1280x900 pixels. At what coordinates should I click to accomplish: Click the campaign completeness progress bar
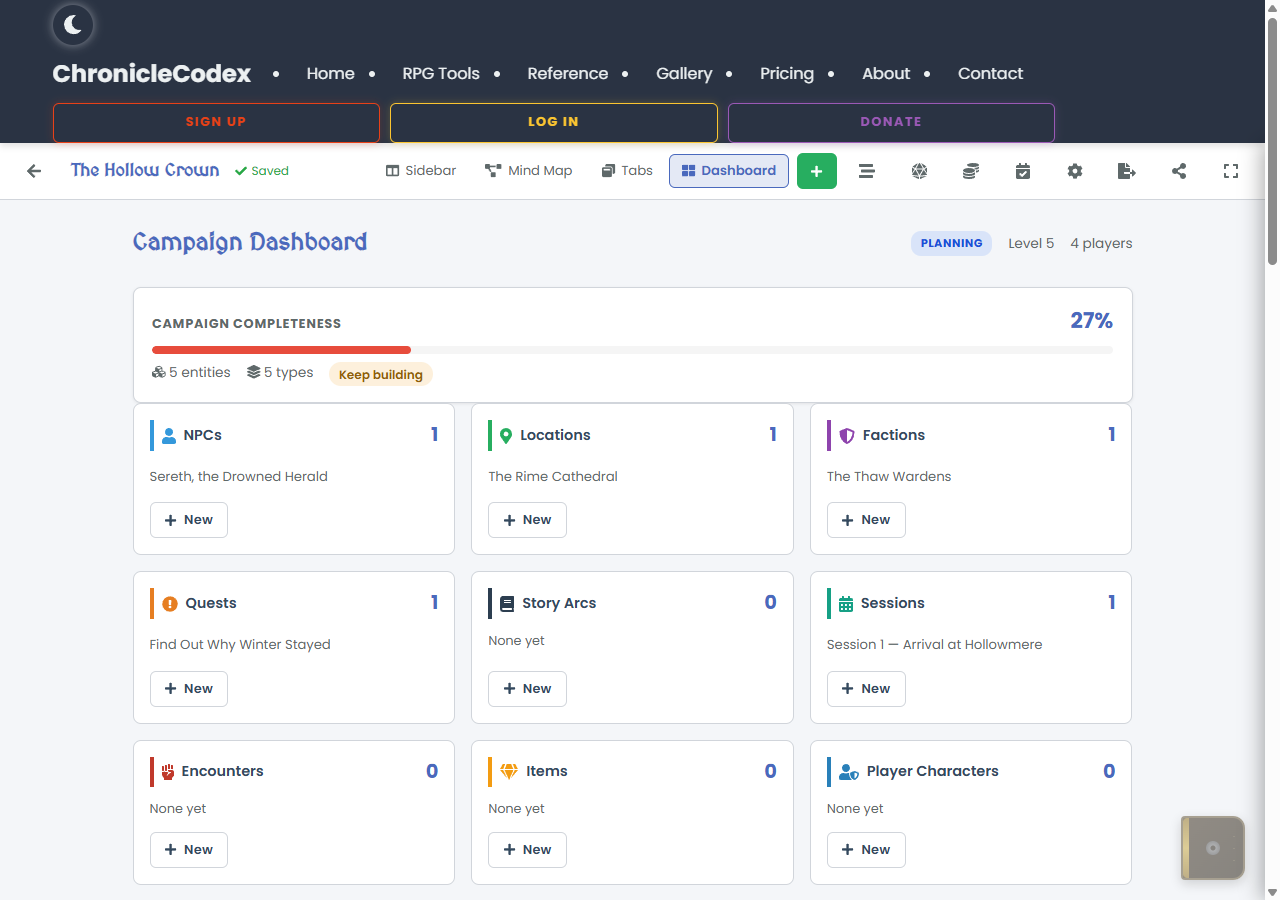[632, 350]
